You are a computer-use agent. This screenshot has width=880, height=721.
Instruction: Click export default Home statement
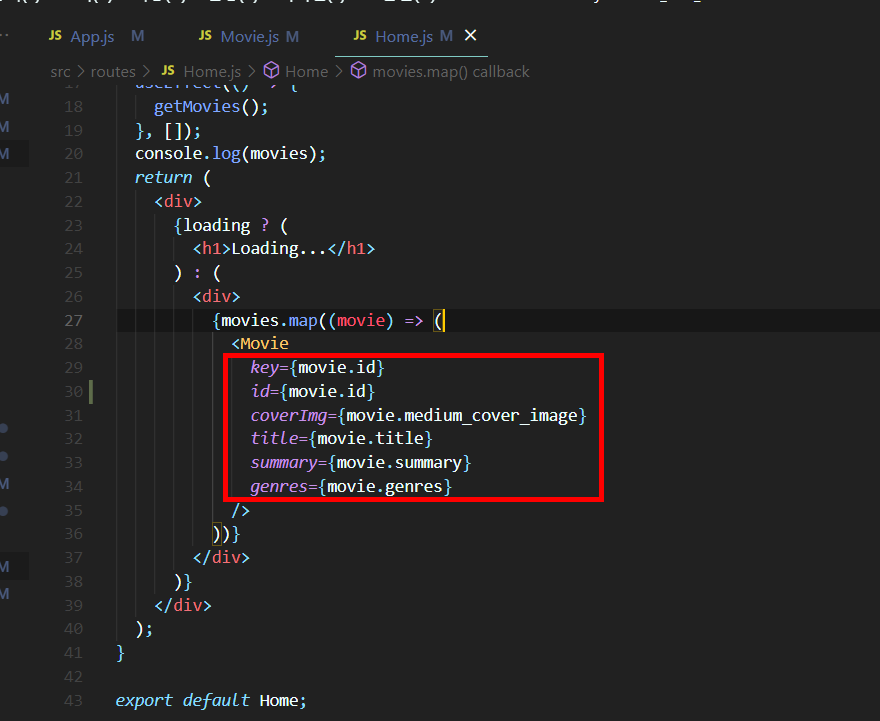pyautogui.click(x=211, y=701)
